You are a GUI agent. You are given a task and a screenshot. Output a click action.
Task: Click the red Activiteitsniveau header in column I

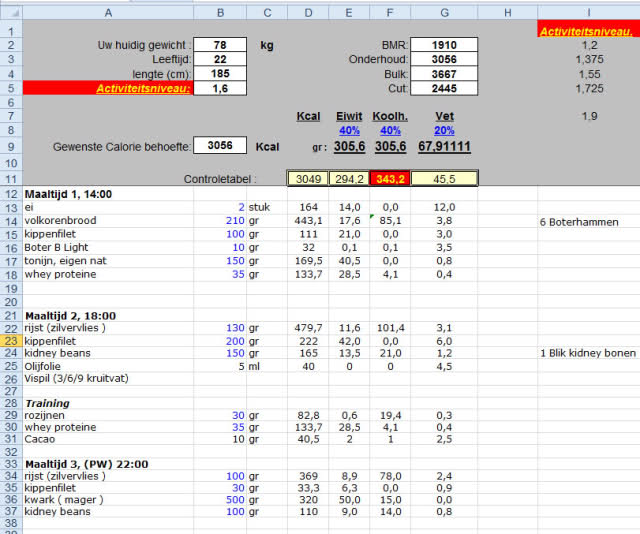pyautogui.click(x=586, y=31)
